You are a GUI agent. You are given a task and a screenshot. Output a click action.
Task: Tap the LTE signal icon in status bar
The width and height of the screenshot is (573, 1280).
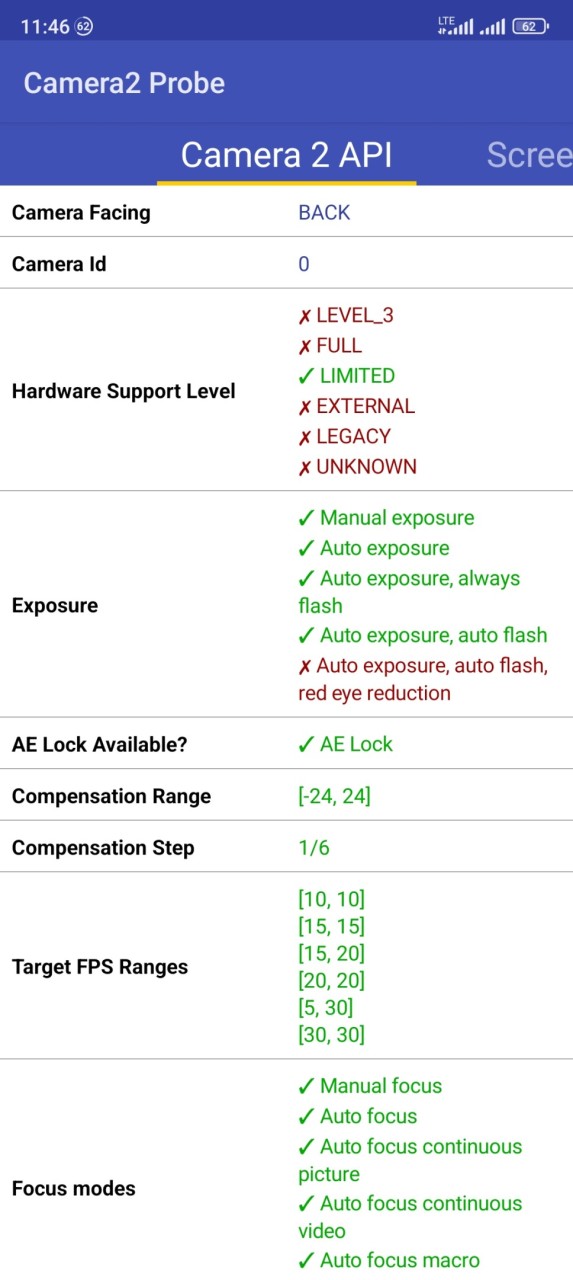(455, 27)
